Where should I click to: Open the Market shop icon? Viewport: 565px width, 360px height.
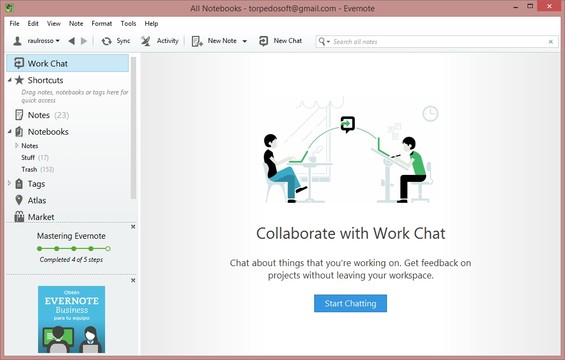pyautogui.click(x=19, y=217)
